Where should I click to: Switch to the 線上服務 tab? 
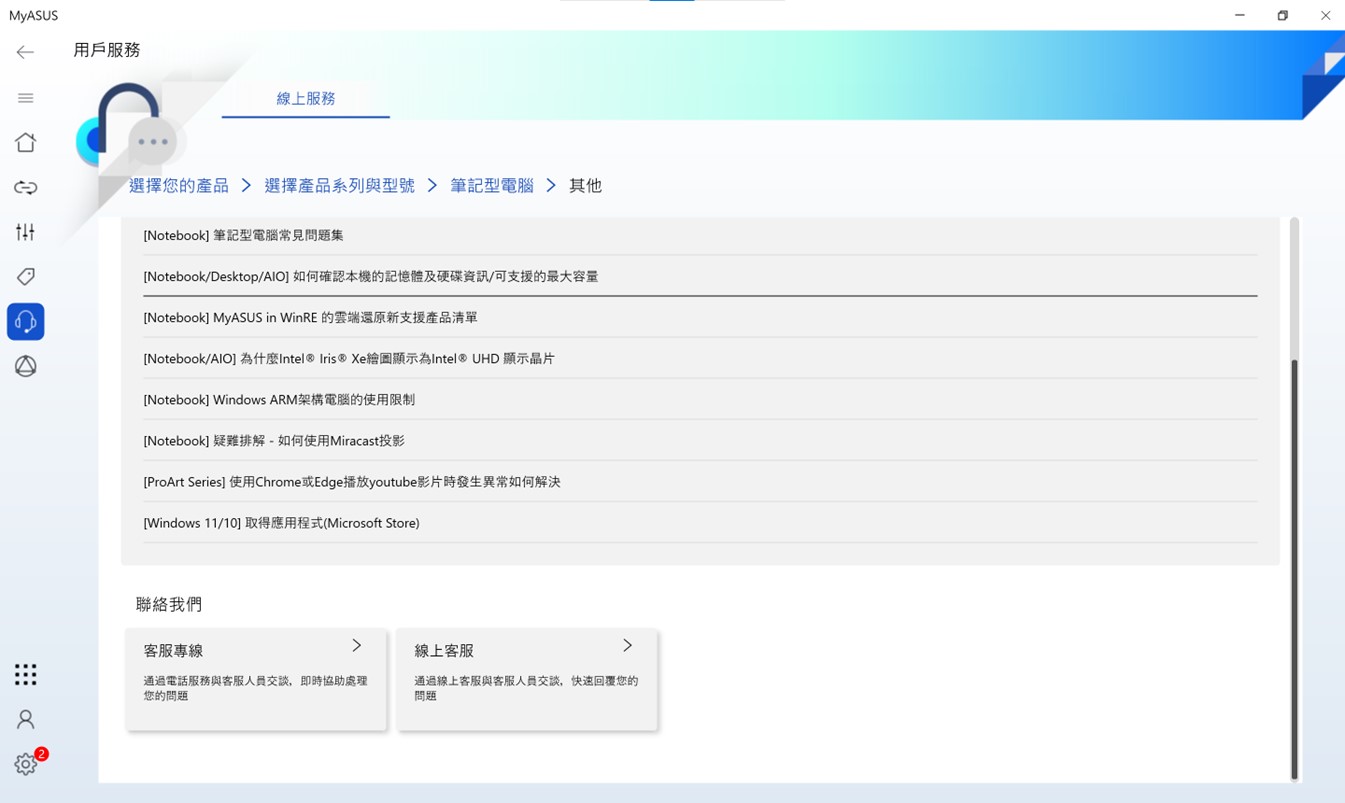click(x=306, y=99)
